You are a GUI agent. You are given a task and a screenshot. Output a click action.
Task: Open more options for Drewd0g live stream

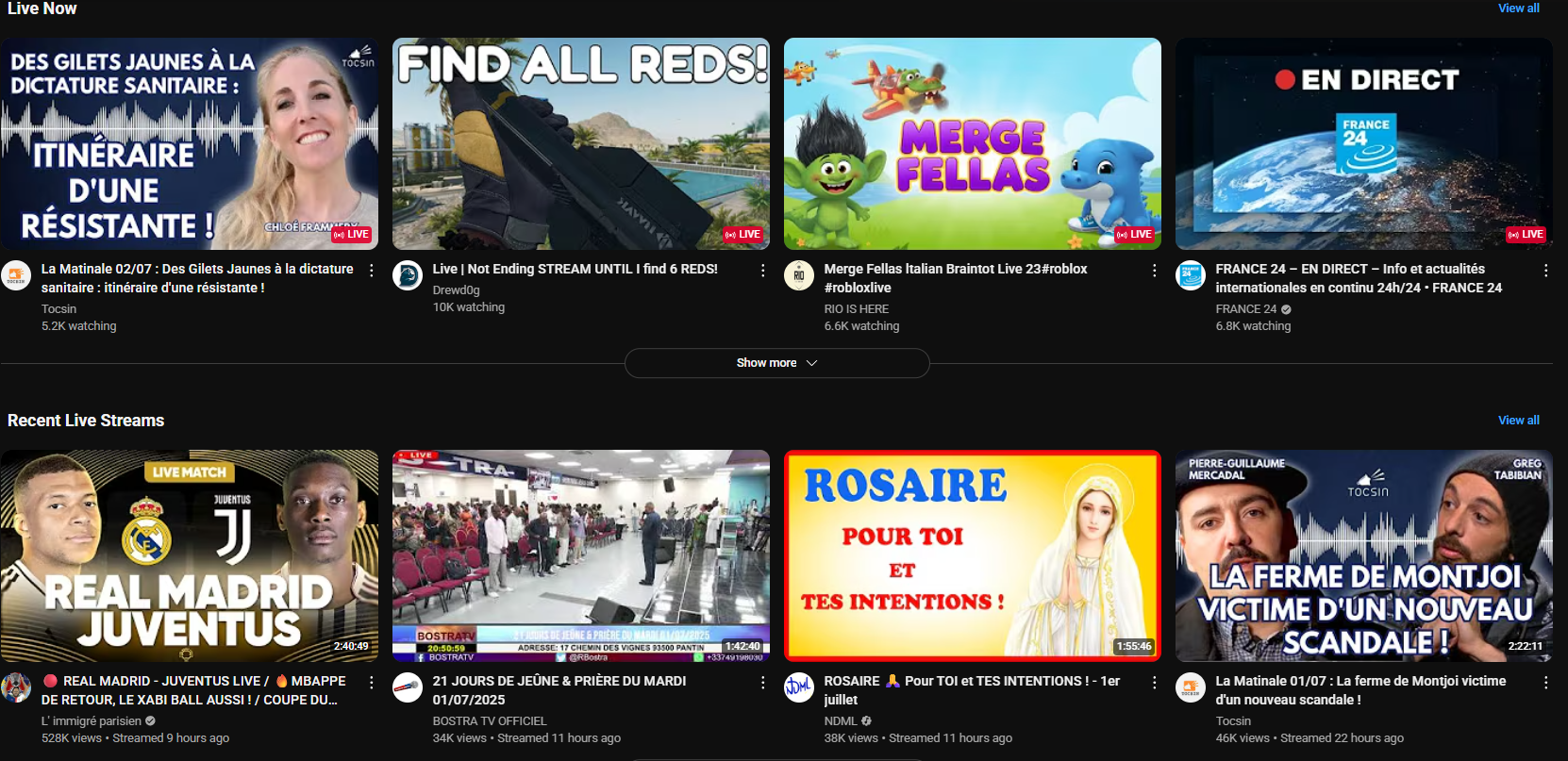(763, 271)
